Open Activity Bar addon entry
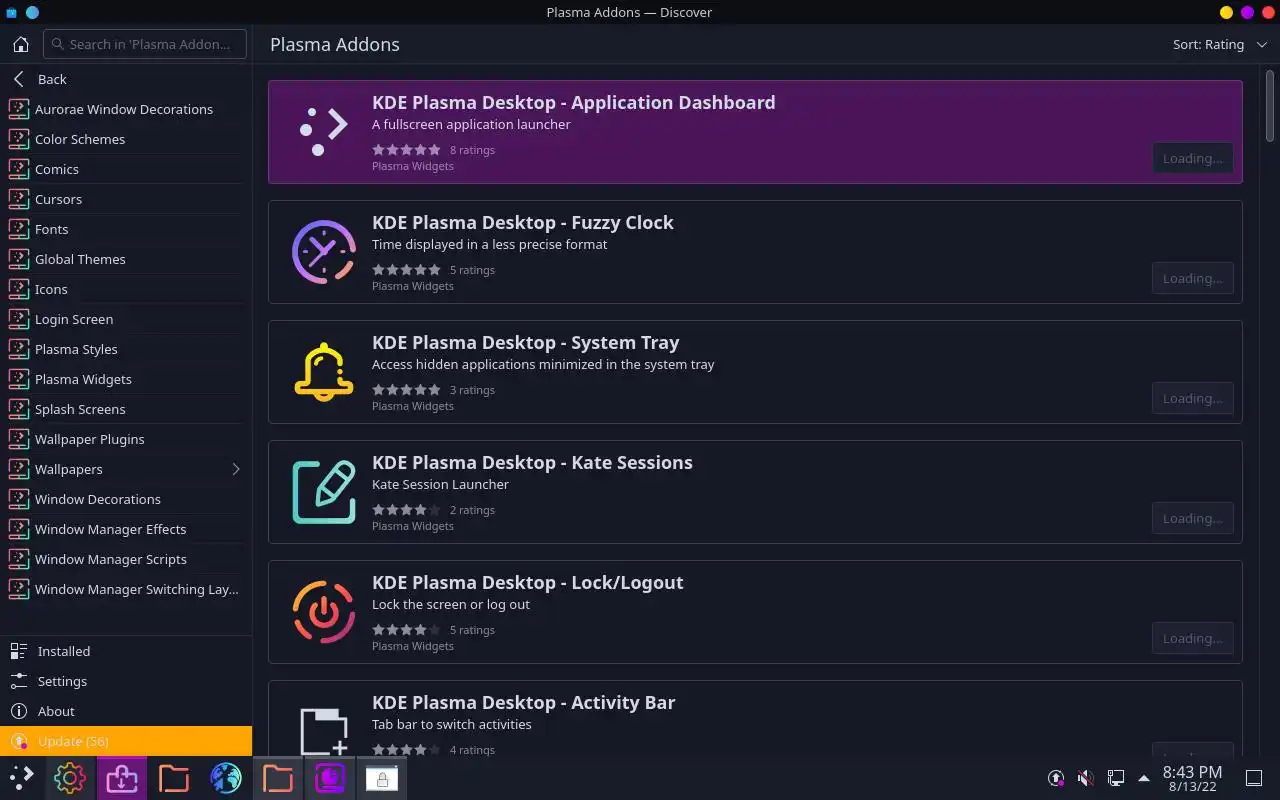Screen dimensions: 1280x800 755,718
